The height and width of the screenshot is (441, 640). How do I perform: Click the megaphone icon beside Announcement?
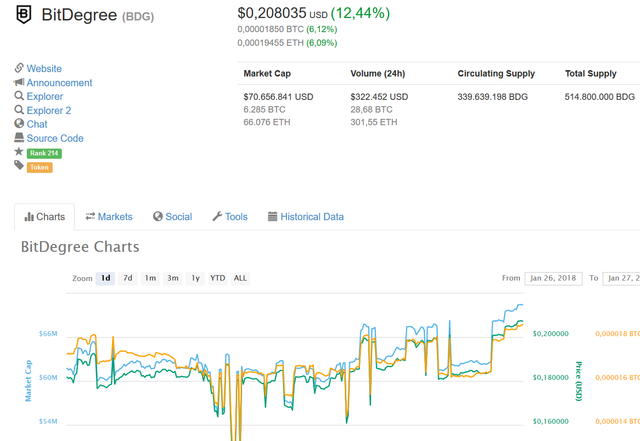pos(19,82)
